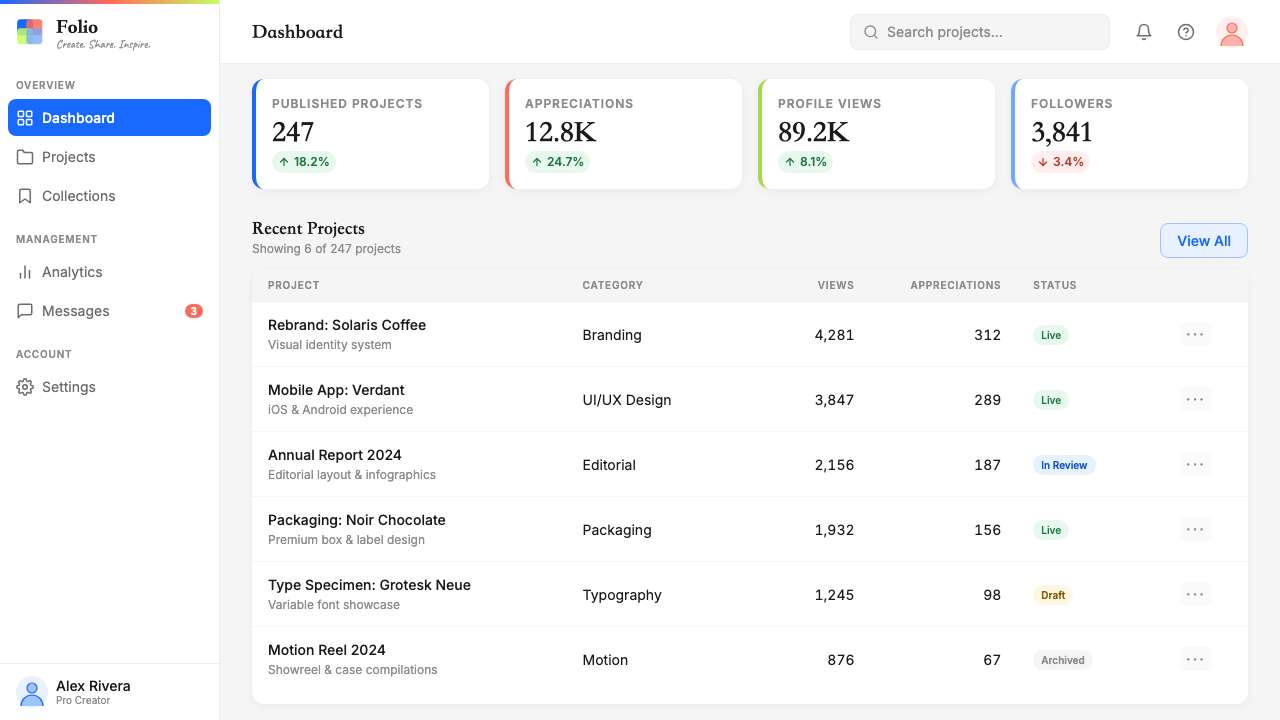Click Alex Rivera's avatar in sidebar
Viewport: 1280px width, 720px height.
tap(32, 692)
